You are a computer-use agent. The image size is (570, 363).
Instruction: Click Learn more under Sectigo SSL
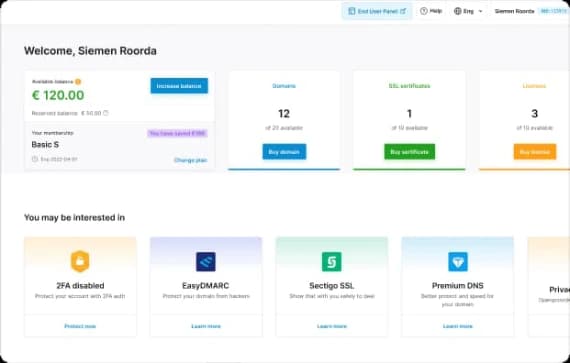pyautogui.click(x=332, y=326)
